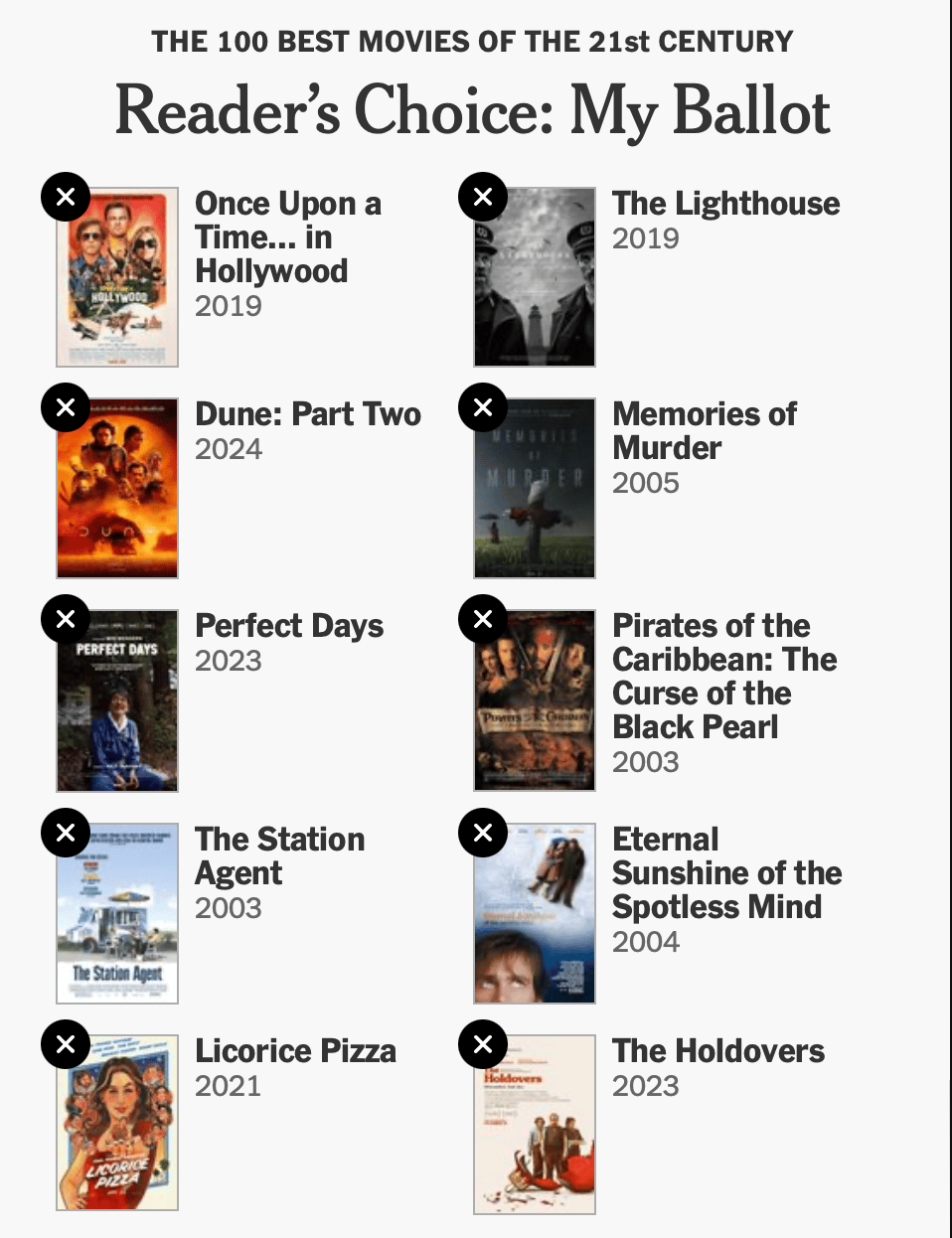952x1238 pixels.
Task: Click Eternal Sunshine of the Spotless Mind title
Action: tap(727, 872)
